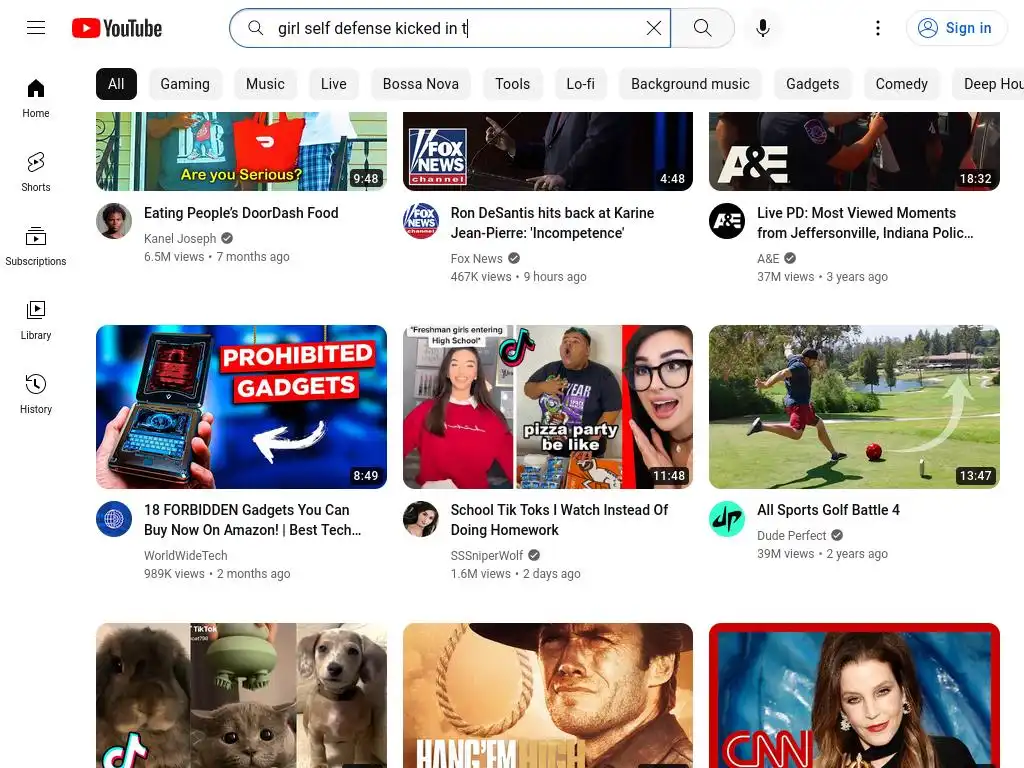
Task: Open the TikTok pets video thumbnail
Action: click(241, 696)
